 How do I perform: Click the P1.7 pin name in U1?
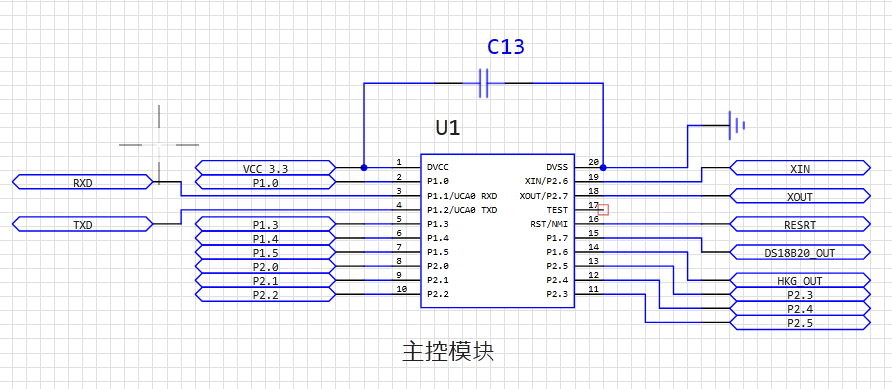point(556,238)
